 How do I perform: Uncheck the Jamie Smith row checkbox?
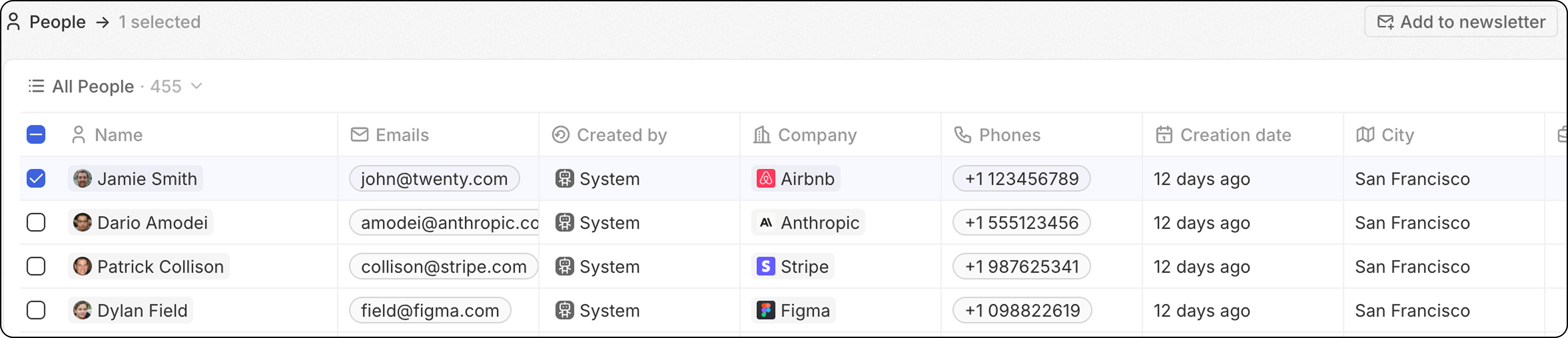(36, 179)
